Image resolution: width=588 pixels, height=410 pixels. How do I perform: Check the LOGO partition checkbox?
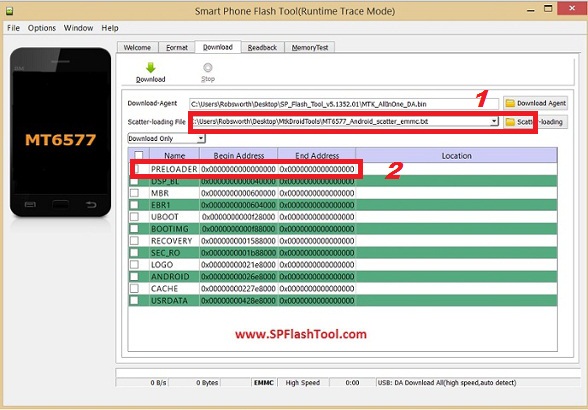[134, 264]
